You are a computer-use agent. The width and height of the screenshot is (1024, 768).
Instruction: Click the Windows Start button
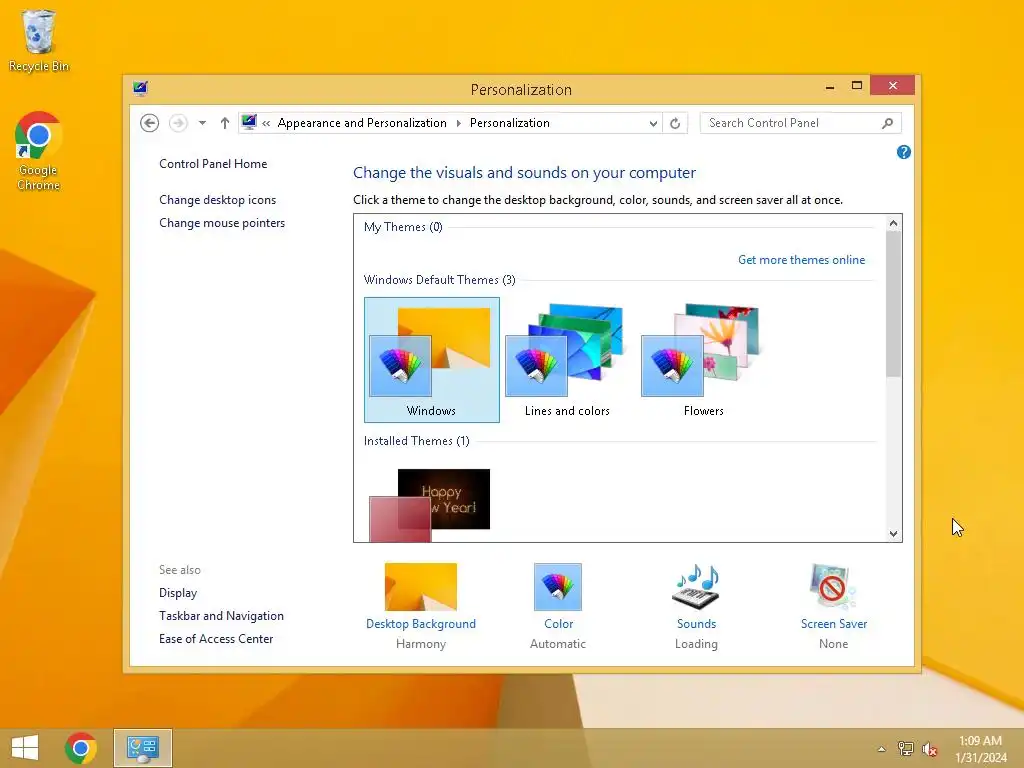click(25, 748)
